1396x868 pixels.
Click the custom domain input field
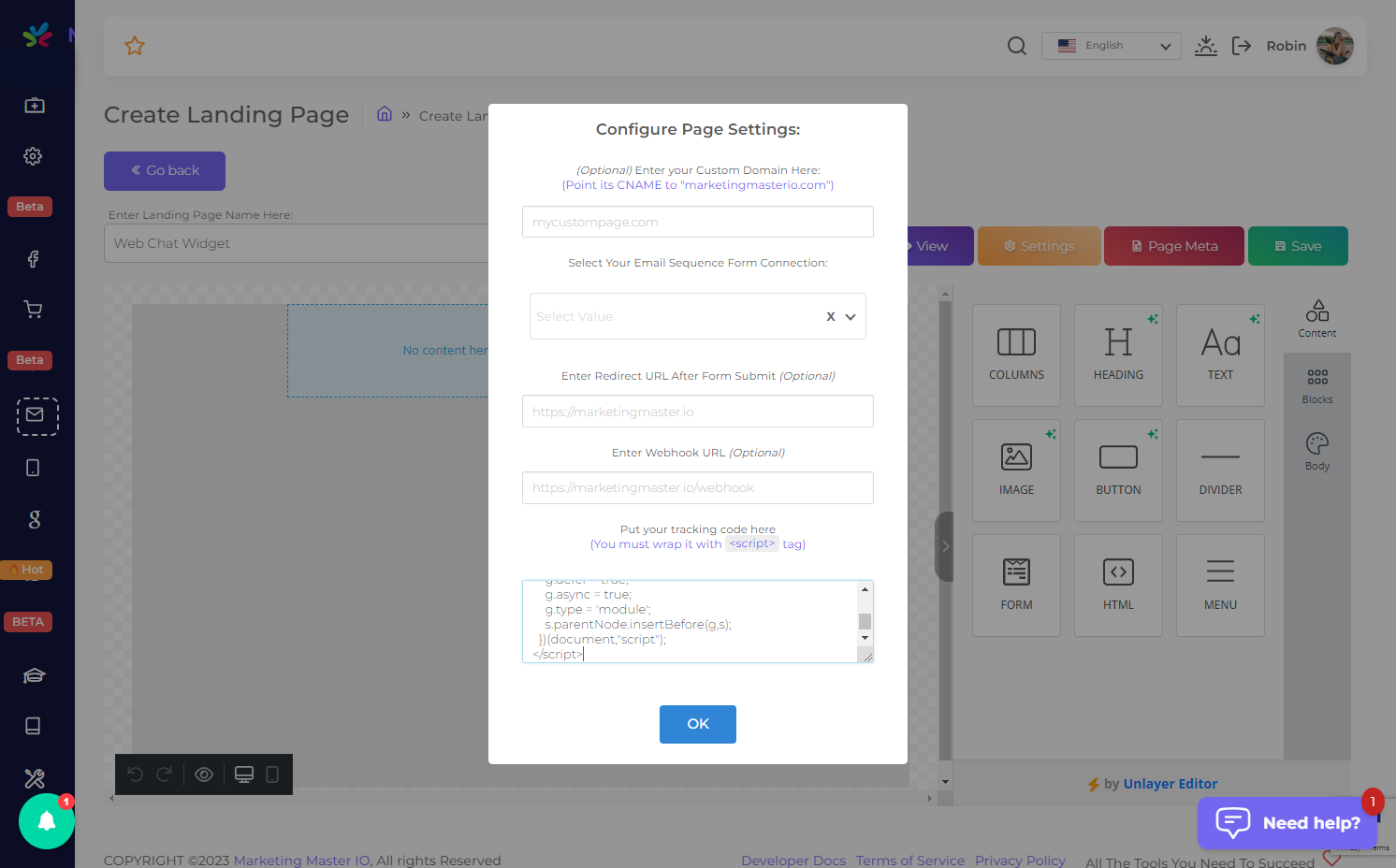point(698,222)
